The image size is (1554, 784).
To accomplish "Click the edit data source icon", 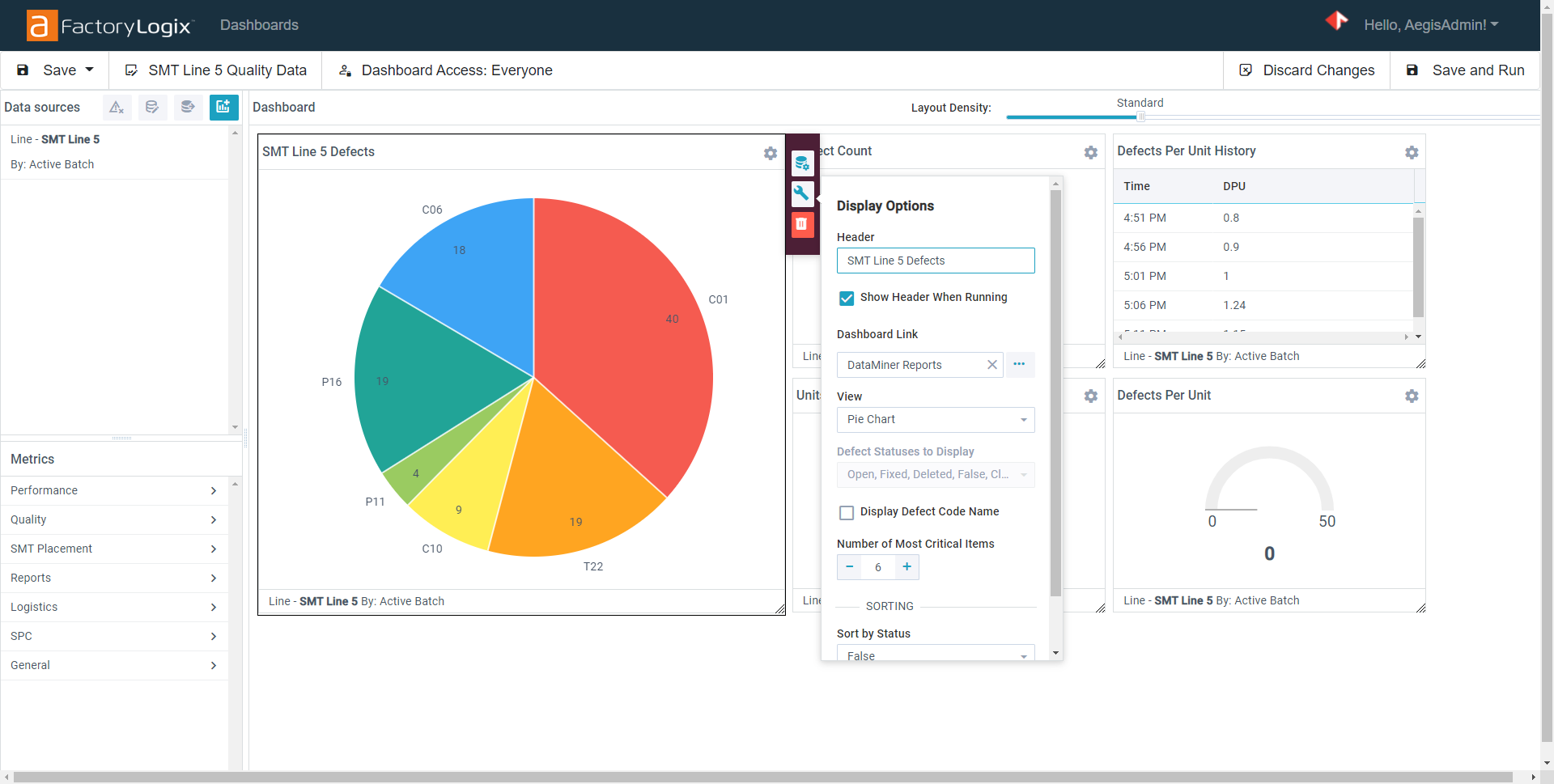I will pyautogui.click(x=152, y=107).
